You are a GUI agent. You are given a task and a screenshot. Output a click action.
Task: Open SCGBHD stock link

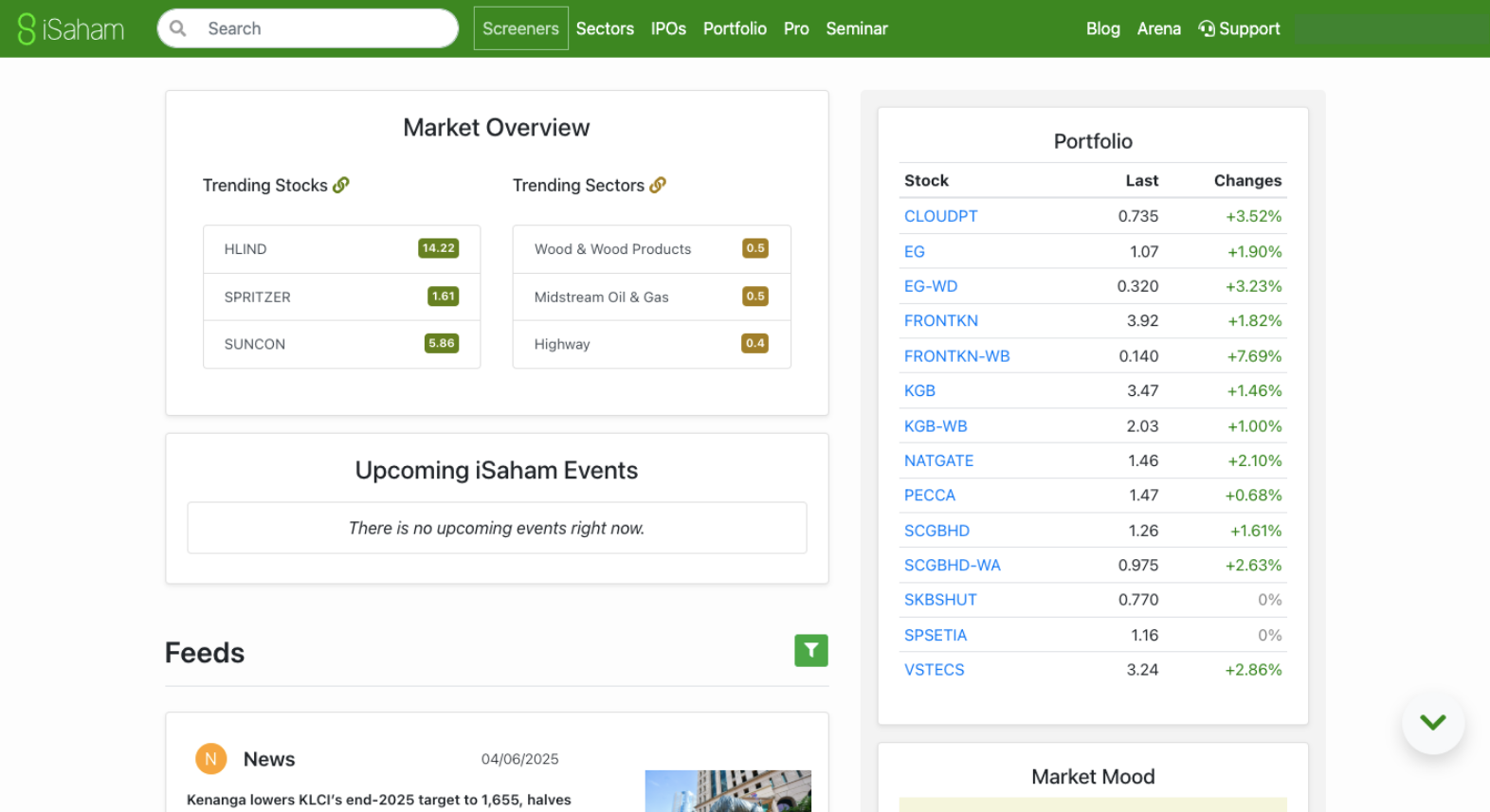click(936, 531)
